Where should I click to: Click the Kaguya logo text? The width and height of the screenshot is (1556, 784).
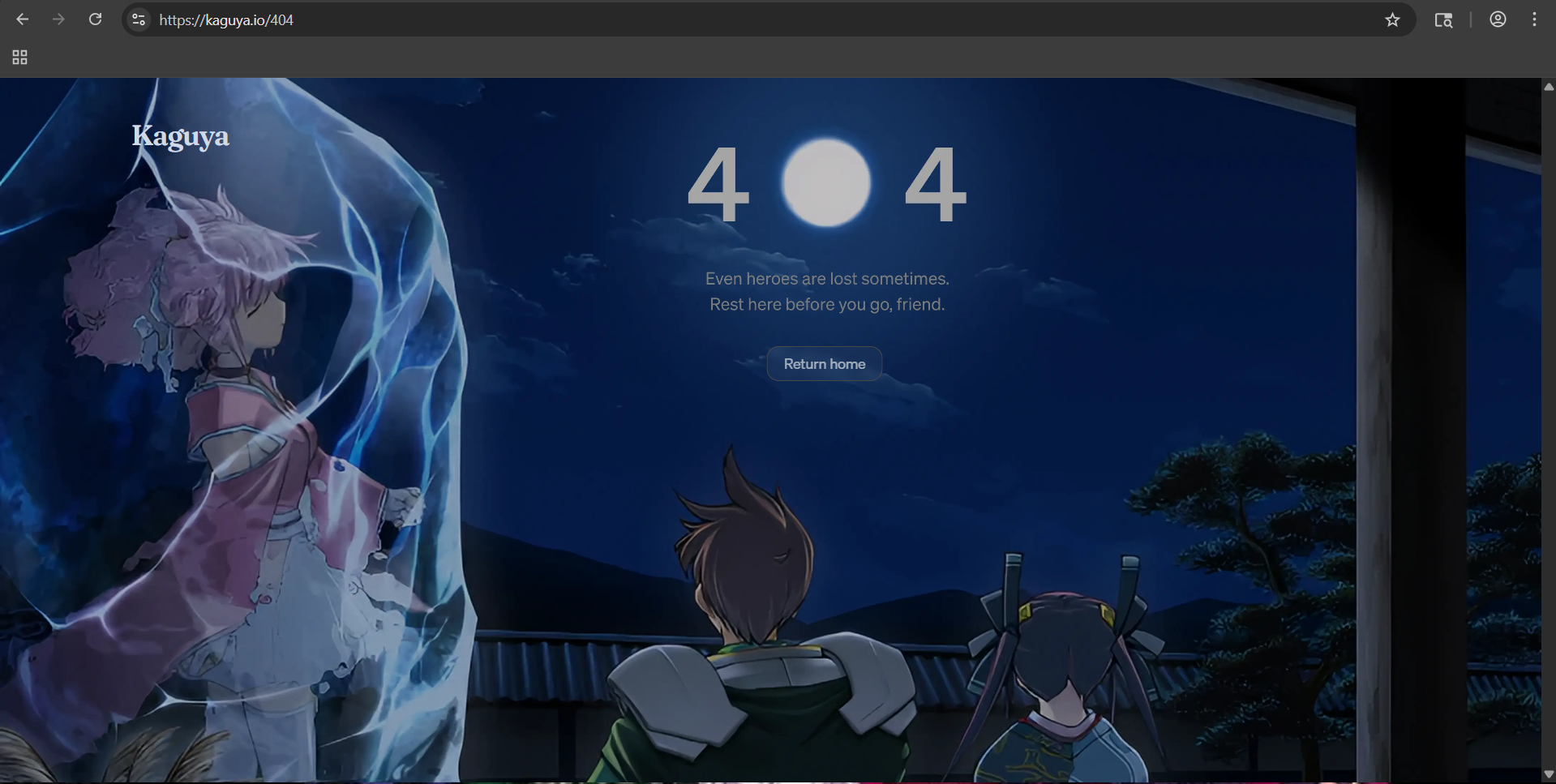[x=180, y=135]
